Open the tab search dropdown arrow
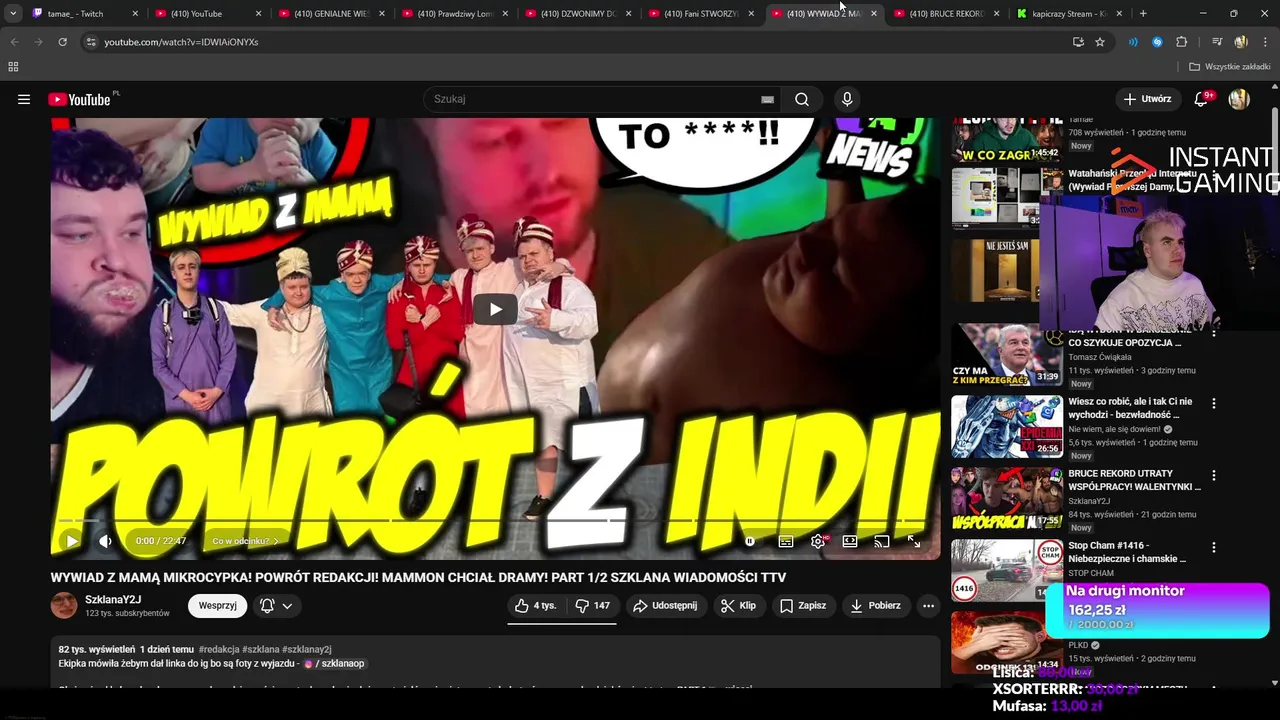Image resolution: width=1280 pixels, height=720 pixels. click(x=13, y=14)
